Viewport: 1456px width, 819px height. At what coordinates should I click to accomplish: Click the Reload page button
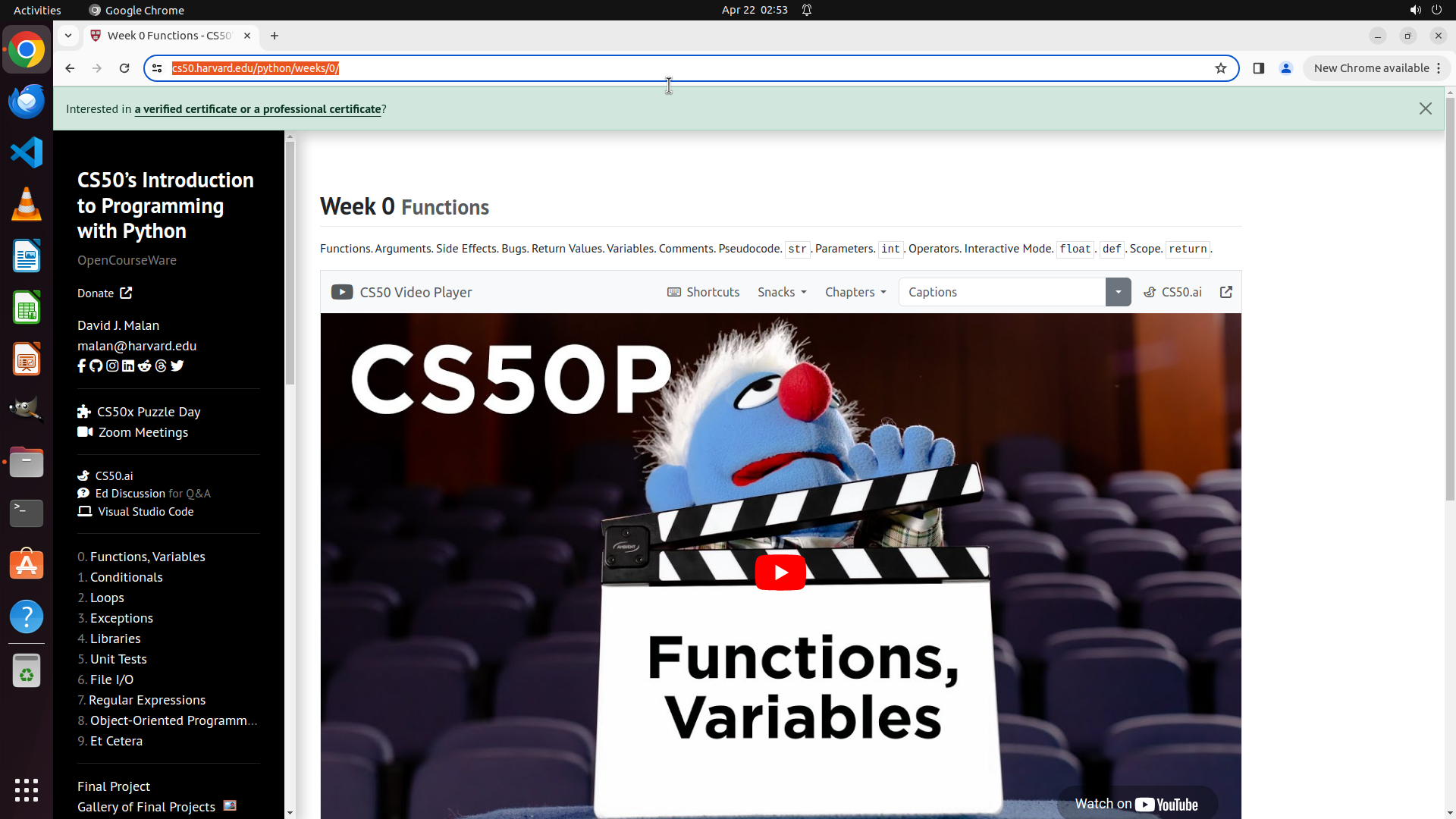click(x=124, y=68)
